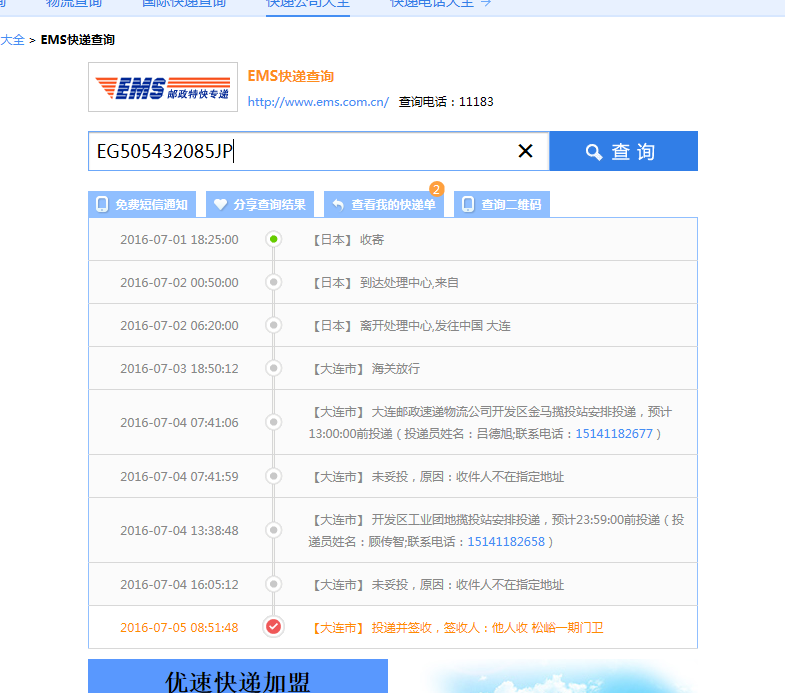The height and width of the screenshot is (693, 785).
Task: Click the timeline dot at 2016-07-02 06:20:00
Action: pos(273,325)
